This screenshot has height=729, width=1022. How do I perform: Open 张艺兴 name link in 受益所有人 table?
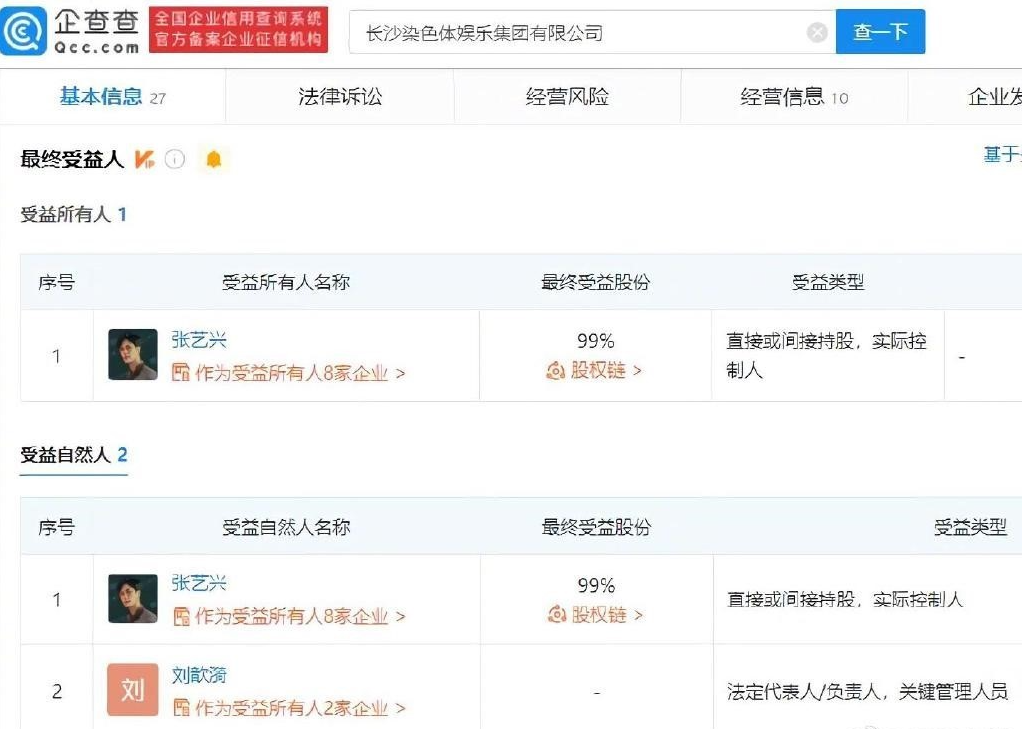coord(199,340)
